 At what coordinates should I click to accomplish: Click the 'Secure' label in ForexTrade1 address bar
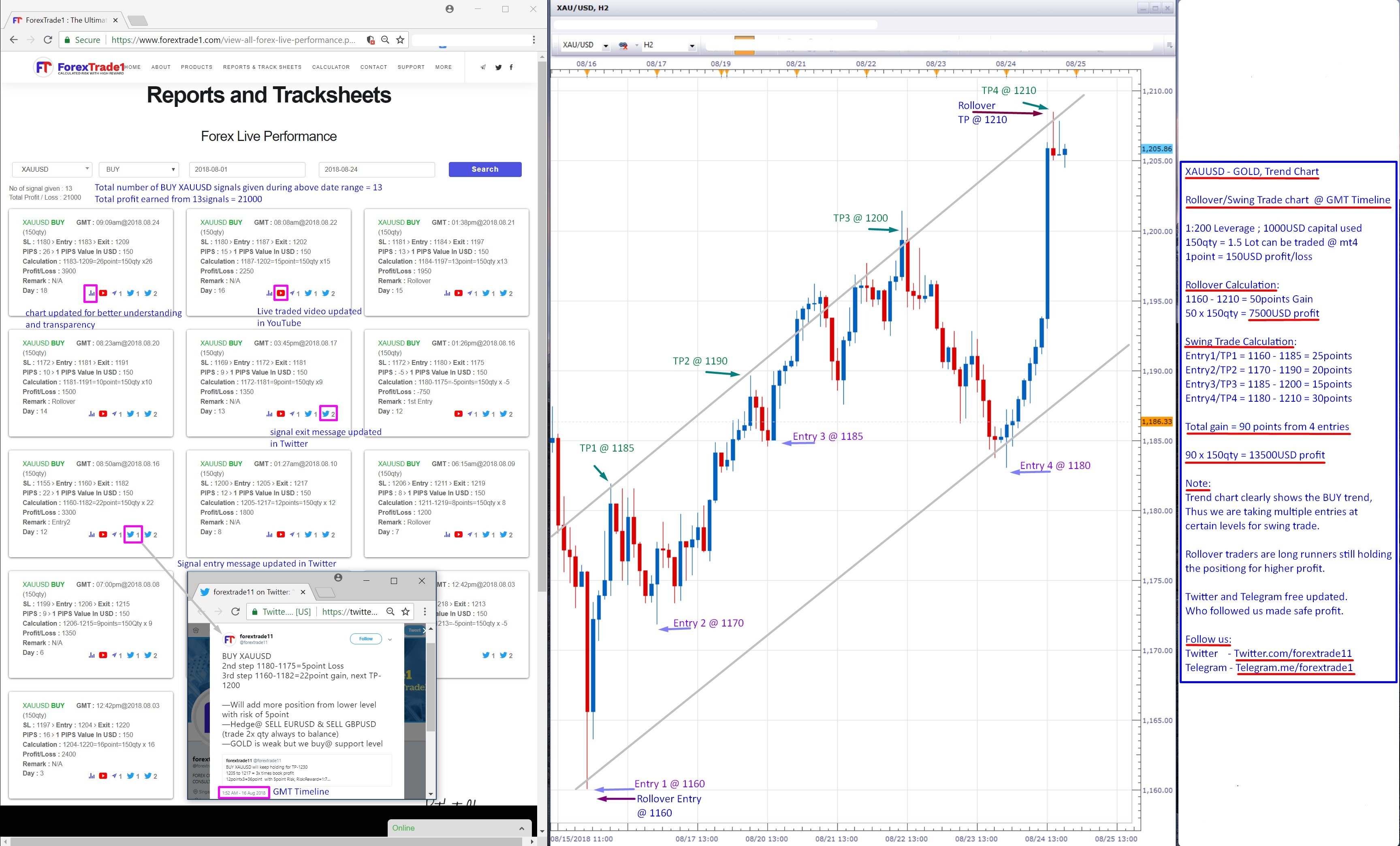(x=87, y=40)
